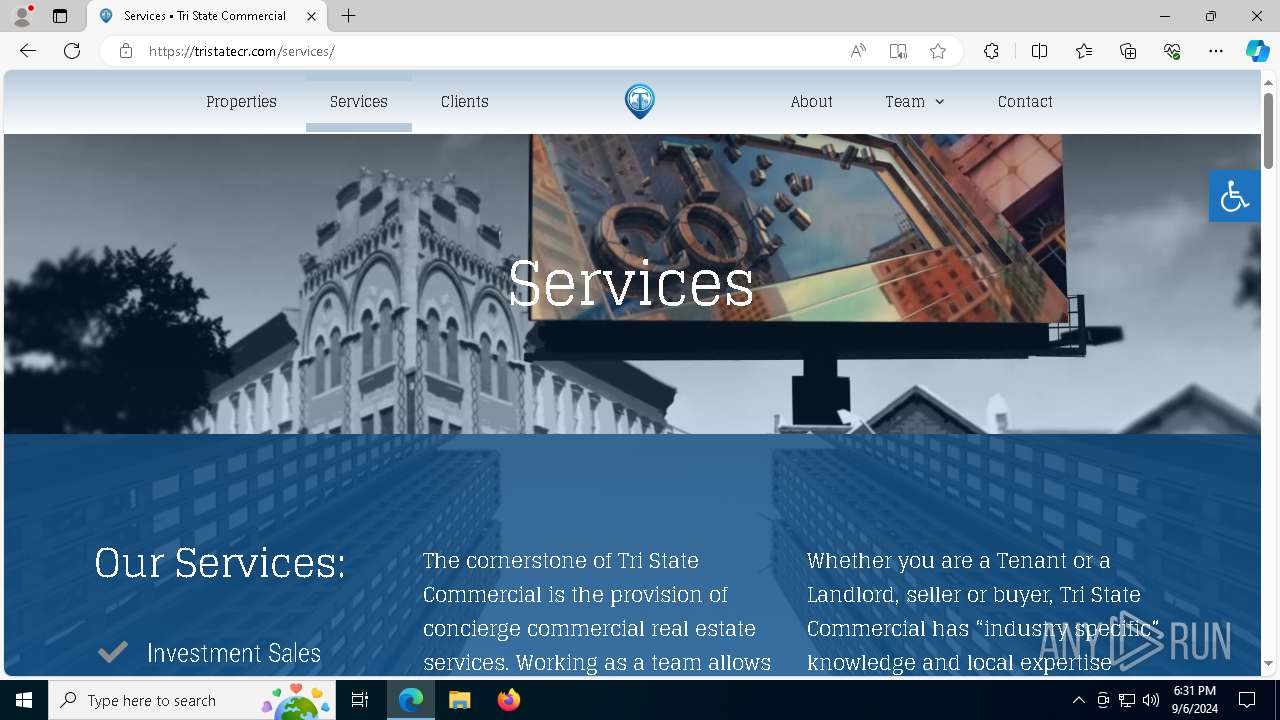Click the Services hero heading
This screenshot has height=720, width=1280.
click(631, 283)
